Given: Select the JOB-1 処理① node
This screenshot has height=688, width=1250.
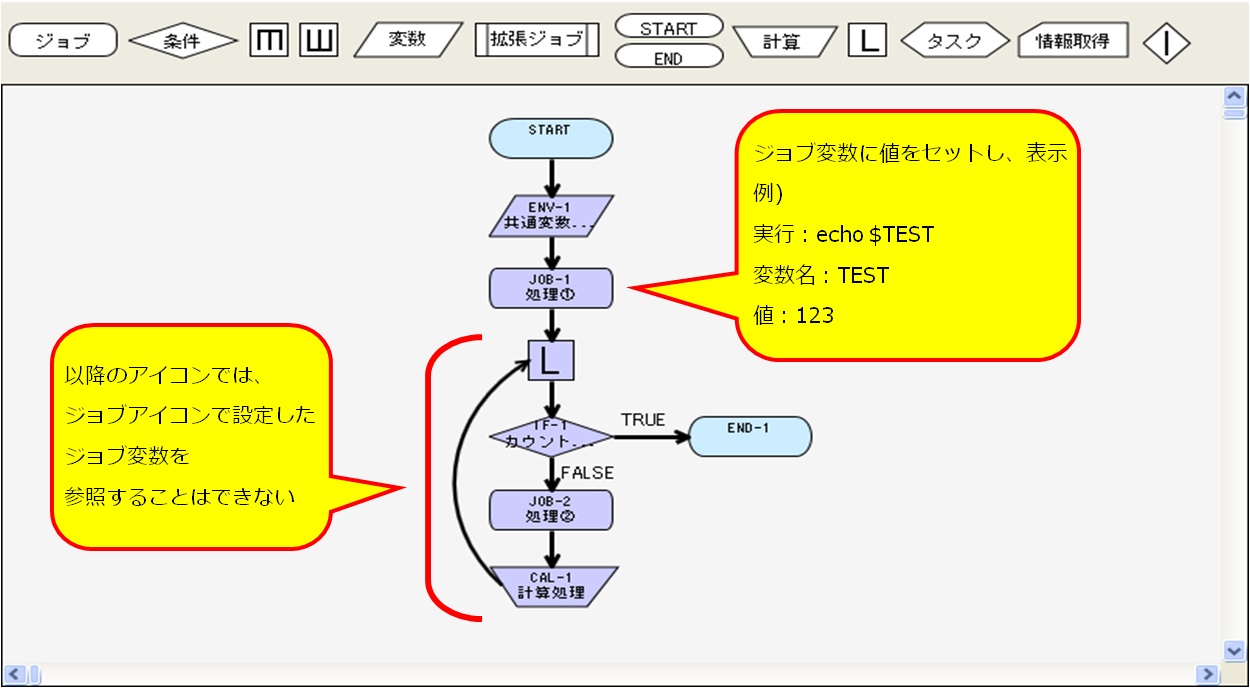Looking at the screenshot, I should (x=551, y=288).
